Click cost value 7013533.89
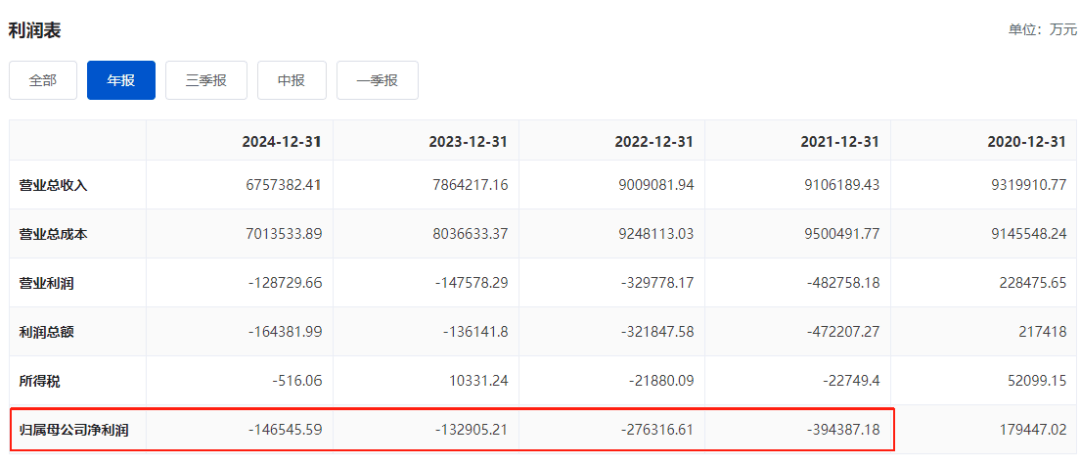Image resolution: width=1080 pixels, height=465 pixels. coord(284,234)
